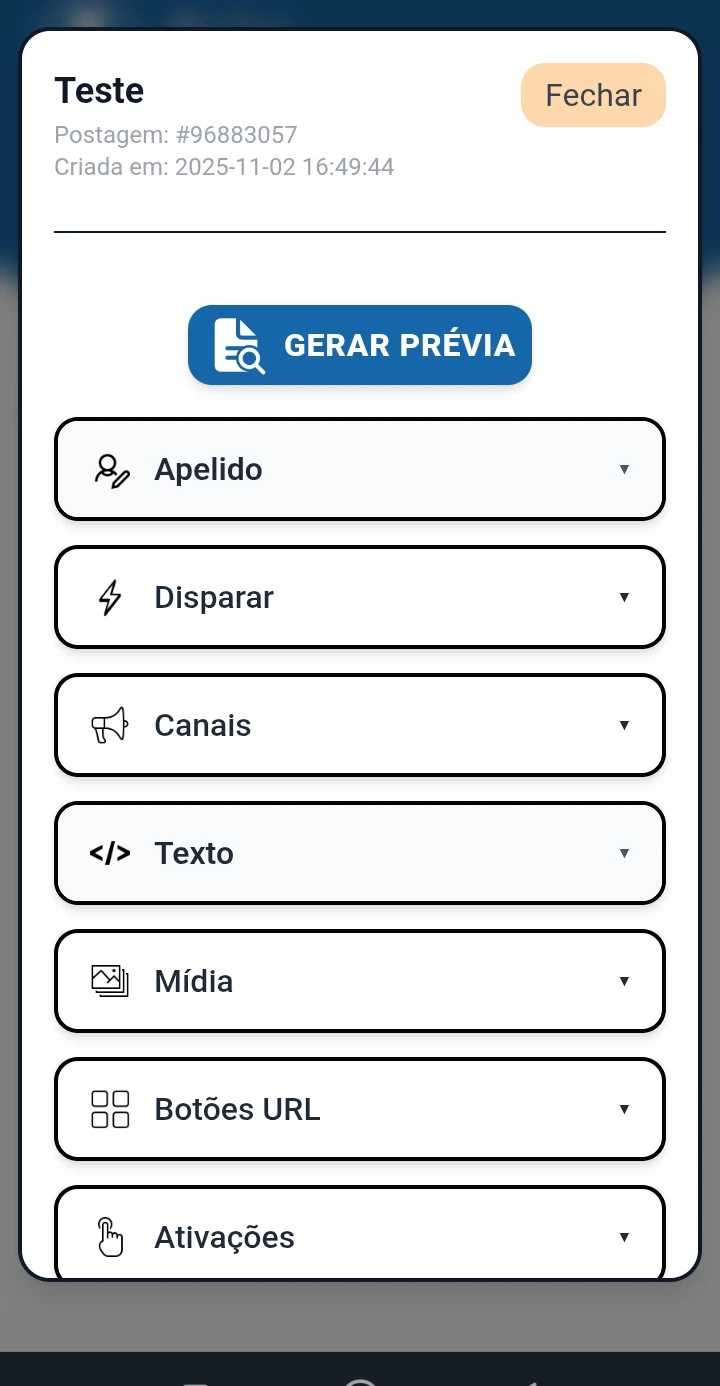Expand the Canais dropdown arrow
The height and width of the screenshot is (1386, 720).
pos(624,726)
